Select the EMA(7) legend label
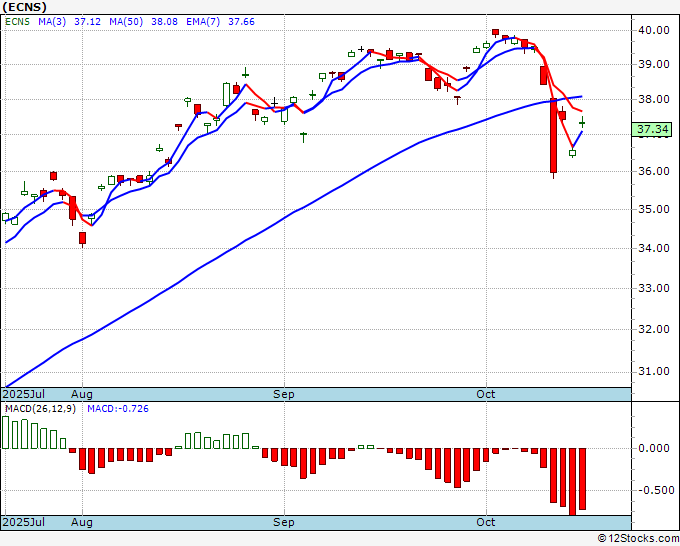Image resolution: width=680 pixels, height=546 pixels. [203, 22]
